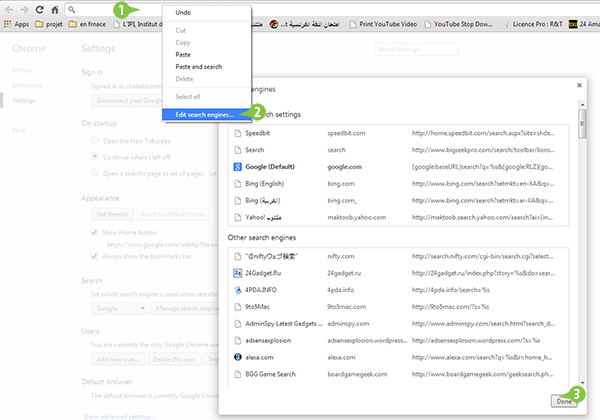The width and height of the screenshot is (600, 420).
Task: Click the Speedbit engine page icon
Action: (238, 133)
